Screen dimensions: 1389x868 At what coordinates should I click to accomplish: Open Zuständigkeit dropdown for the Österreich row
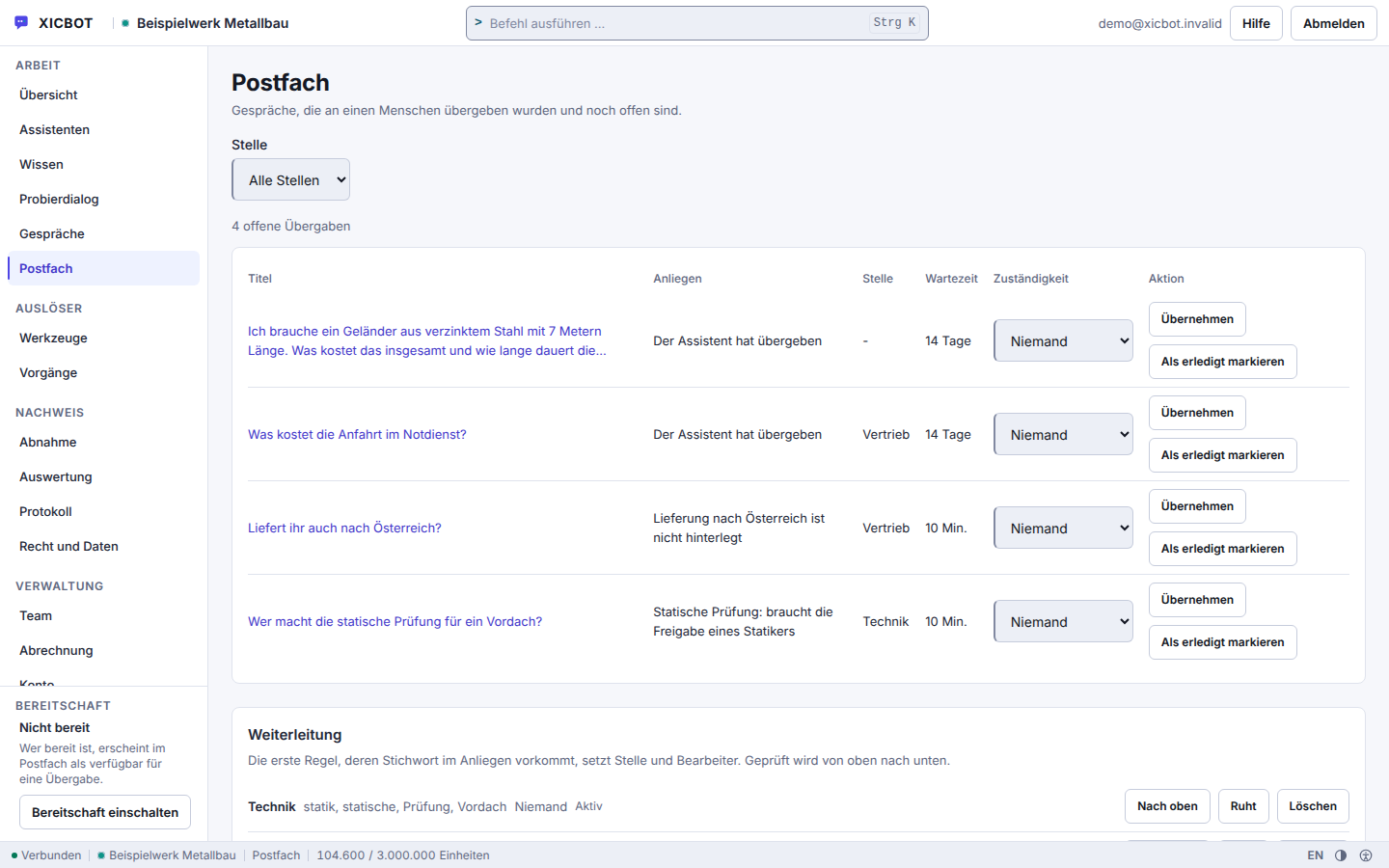click(1063, 528)
